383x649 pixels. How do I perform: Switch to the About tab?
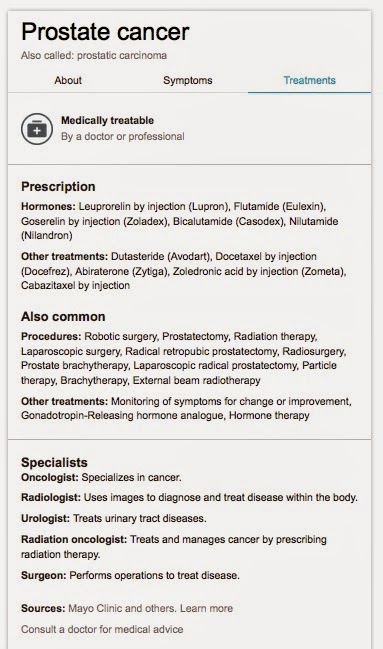point(68,80)
